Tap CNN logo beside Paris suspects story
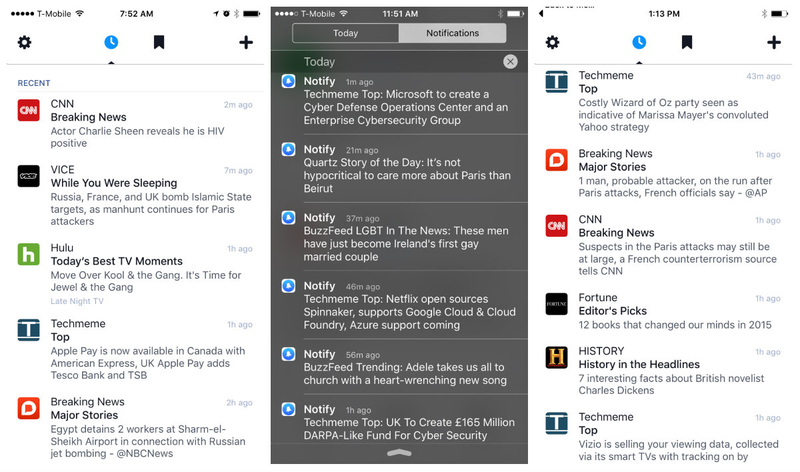800x472 pixels. [556, 226]
